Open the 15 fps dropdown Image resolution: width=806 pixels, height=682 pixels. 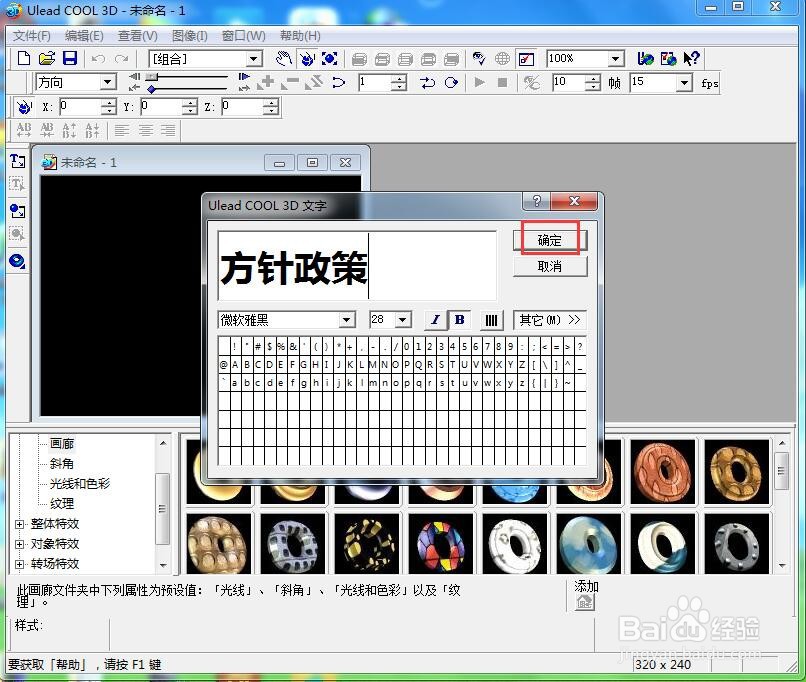[x=684, y=82]
